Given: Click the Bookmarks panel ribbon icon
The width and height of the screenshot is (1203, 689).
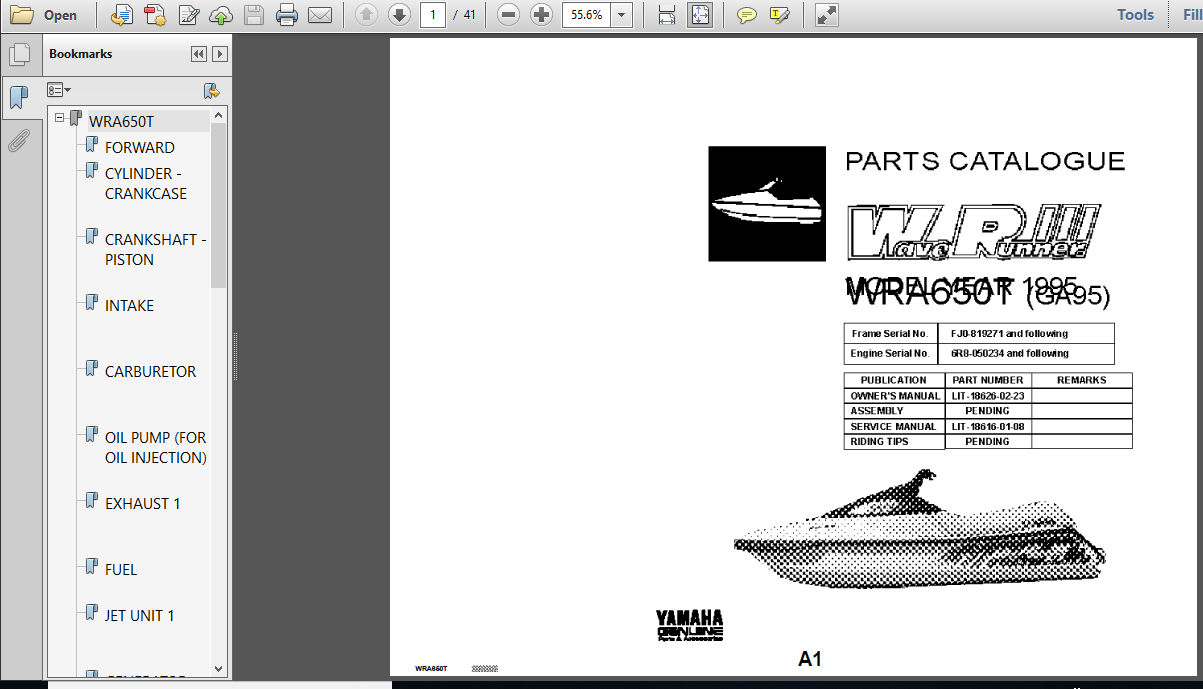Looking at the screenshot, I should (18, 97).
